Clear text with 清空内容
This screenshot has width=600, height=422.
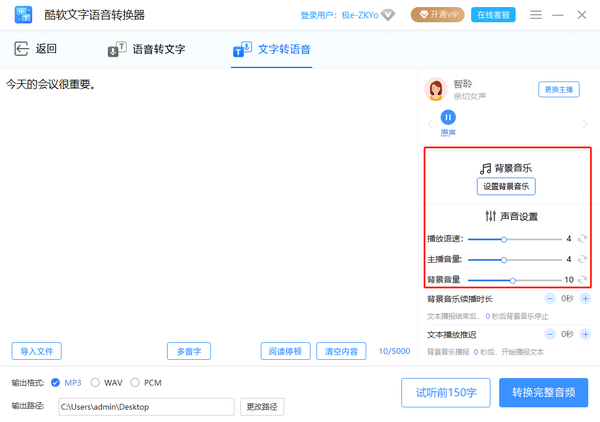pyautogui.click(x=341, y=351)
